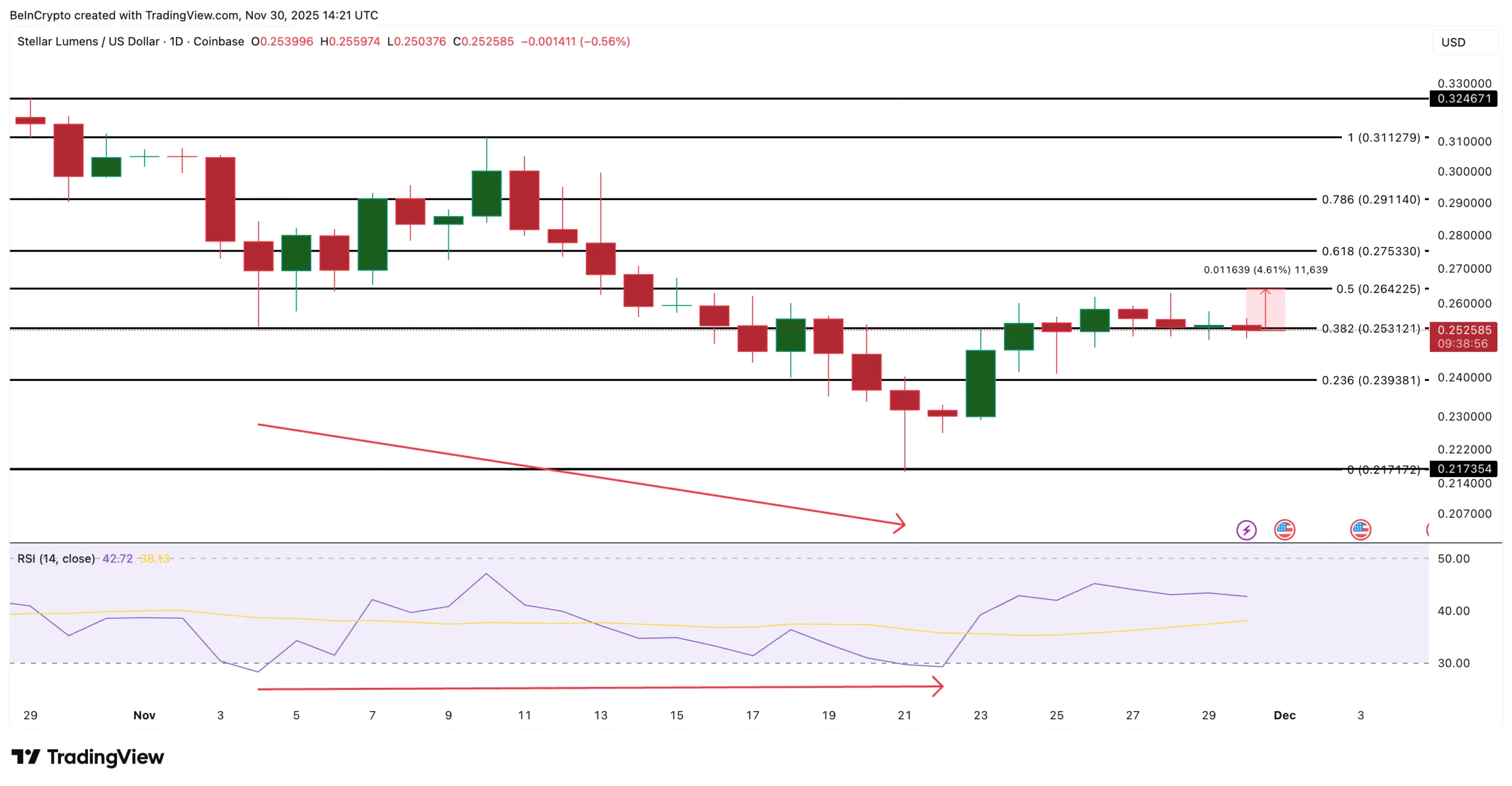Click the purple RSI value 42.72
1512x786 pixels.
point(117,558)
